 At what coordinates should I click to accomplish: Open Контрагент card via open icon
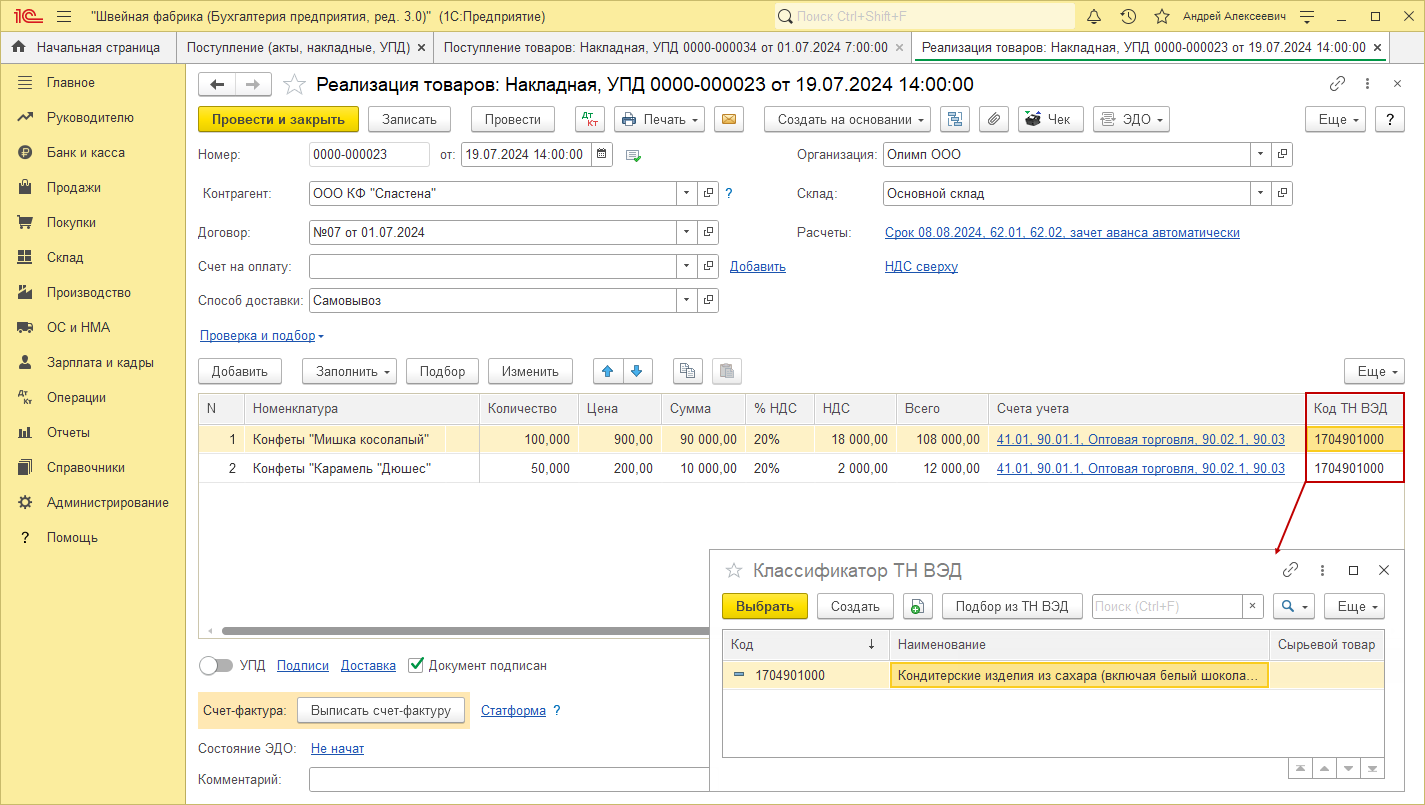click(709, 193)
